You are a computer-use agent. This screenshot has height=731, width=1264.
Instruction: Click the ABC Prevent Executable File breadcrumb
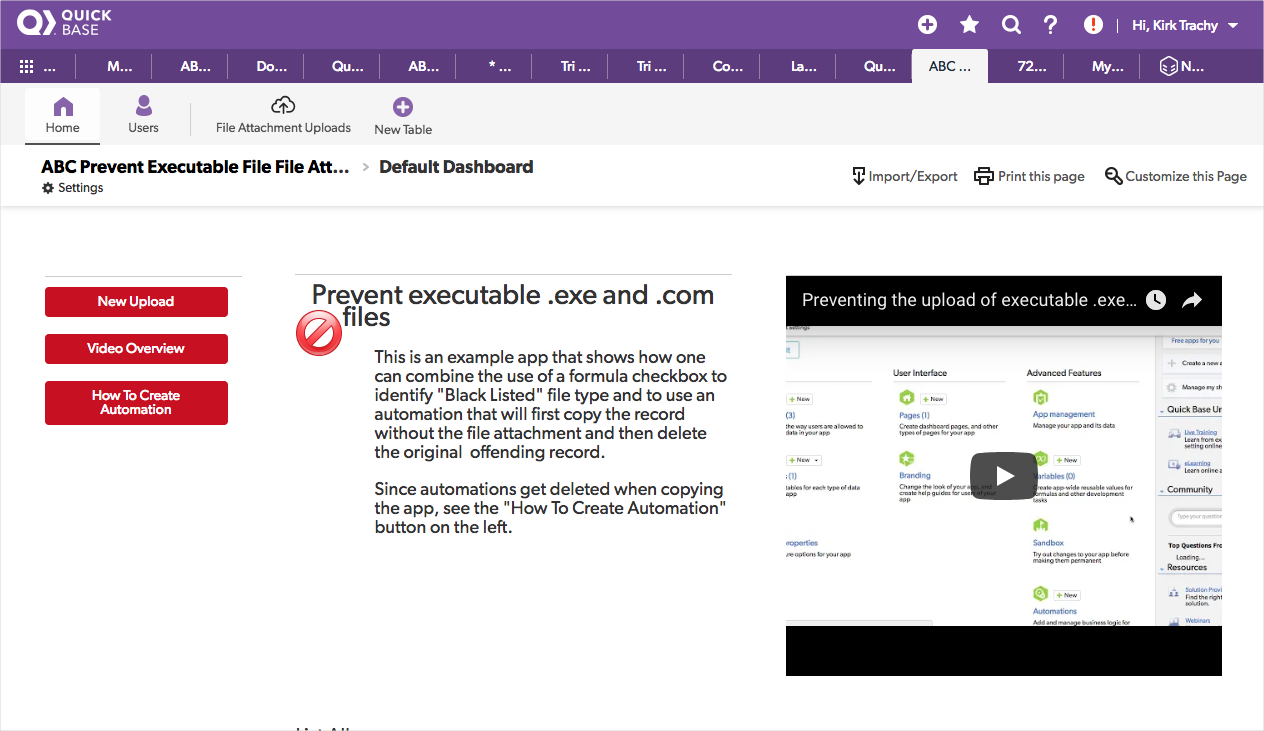[x=195, y=167]
